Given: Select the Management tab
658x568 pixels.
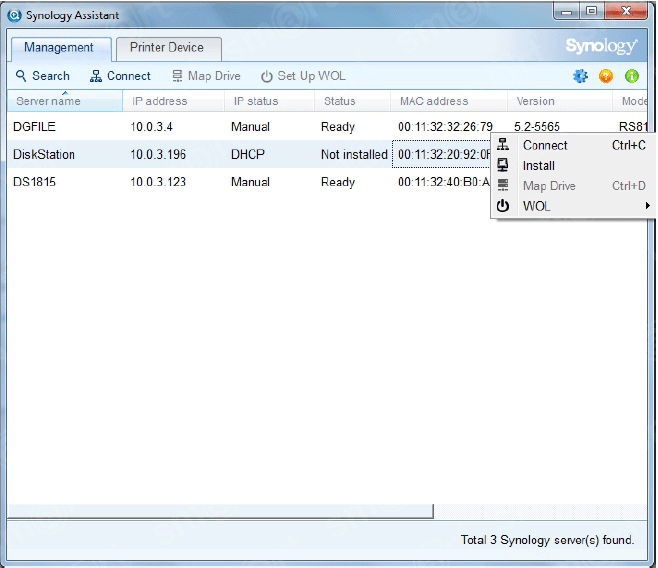Looking at the screenshot, I should click(61, 49).
